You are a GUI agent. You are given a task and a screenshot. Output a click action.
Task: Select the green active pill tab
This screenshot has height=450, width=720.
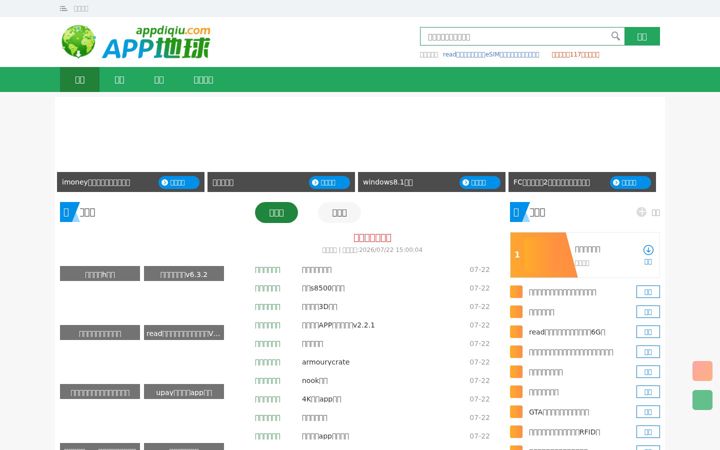tap(276, 213)
